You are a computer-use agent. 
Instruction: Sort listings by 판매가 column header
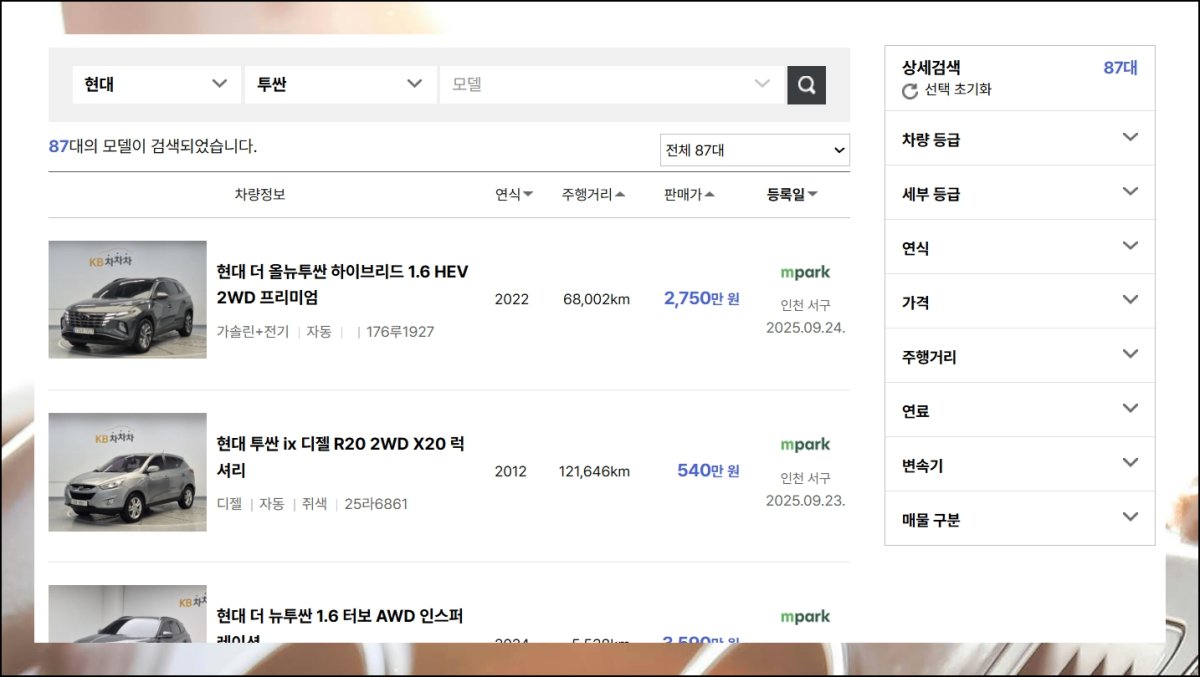(689, 194)
